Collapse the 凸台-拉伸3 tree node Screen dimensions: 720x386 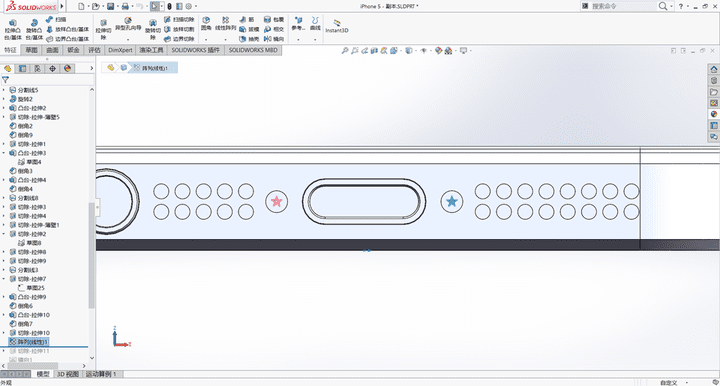pyautogui.click(x=4, y=153)
